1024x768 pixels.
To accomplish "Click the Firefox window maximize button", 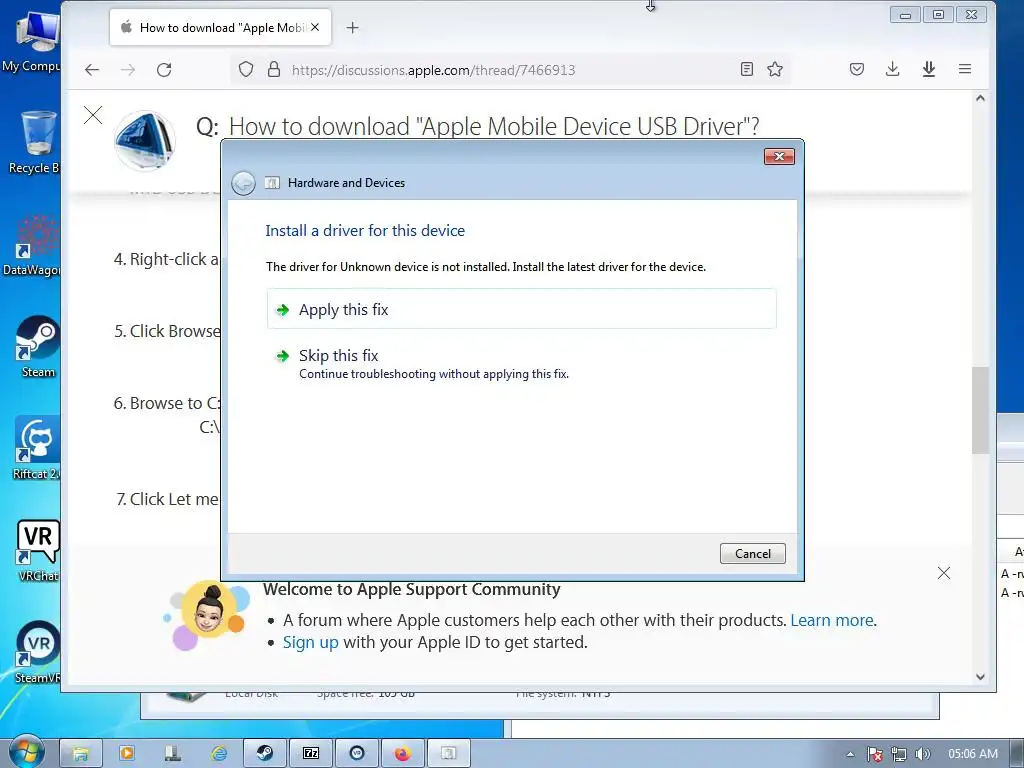I will tap(938, 14).
